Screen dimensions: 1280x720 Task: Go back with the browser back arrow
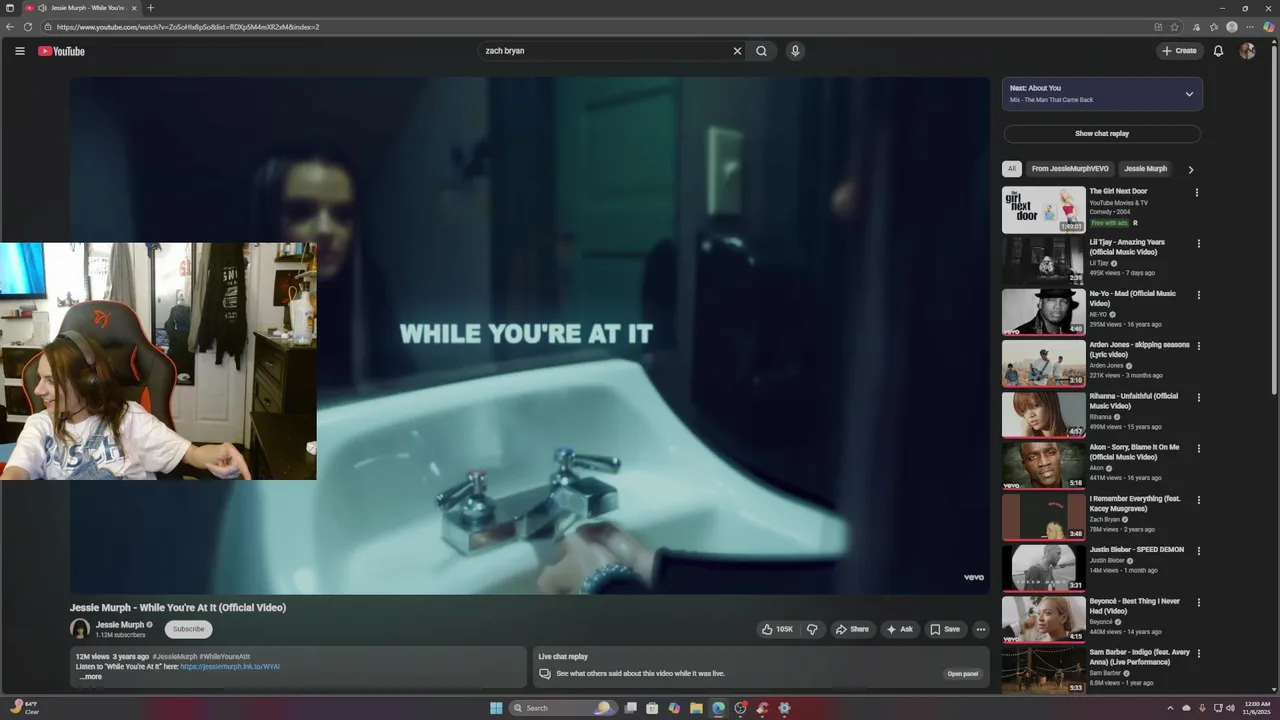[10, 27]
